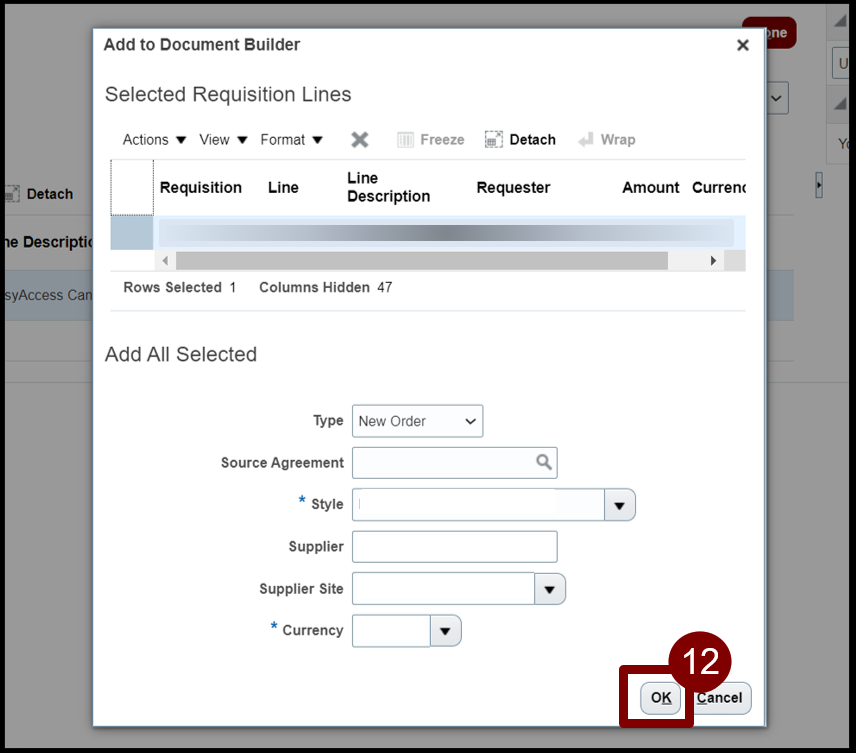856x753 pixels.
Task: Click the table's left scroll arrow
Action: 165,261
